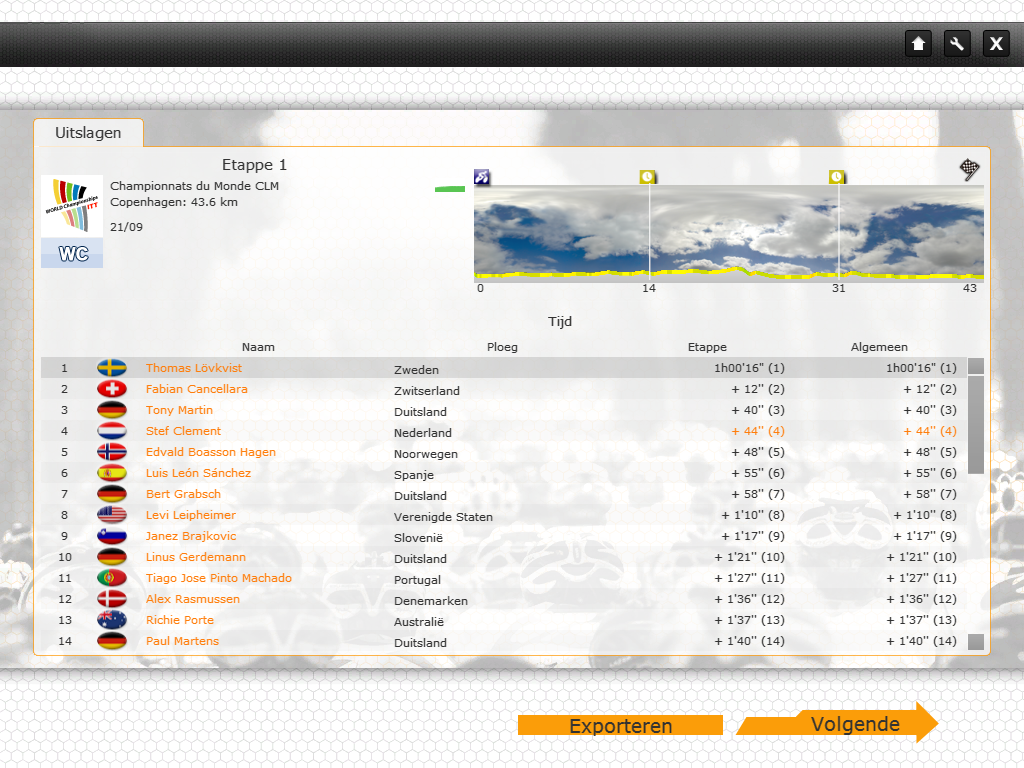This screenshot has height=768, width=1024.
Task: Click the Swiss flag beside Fabian Cancellara
Action: pos(112,389)
